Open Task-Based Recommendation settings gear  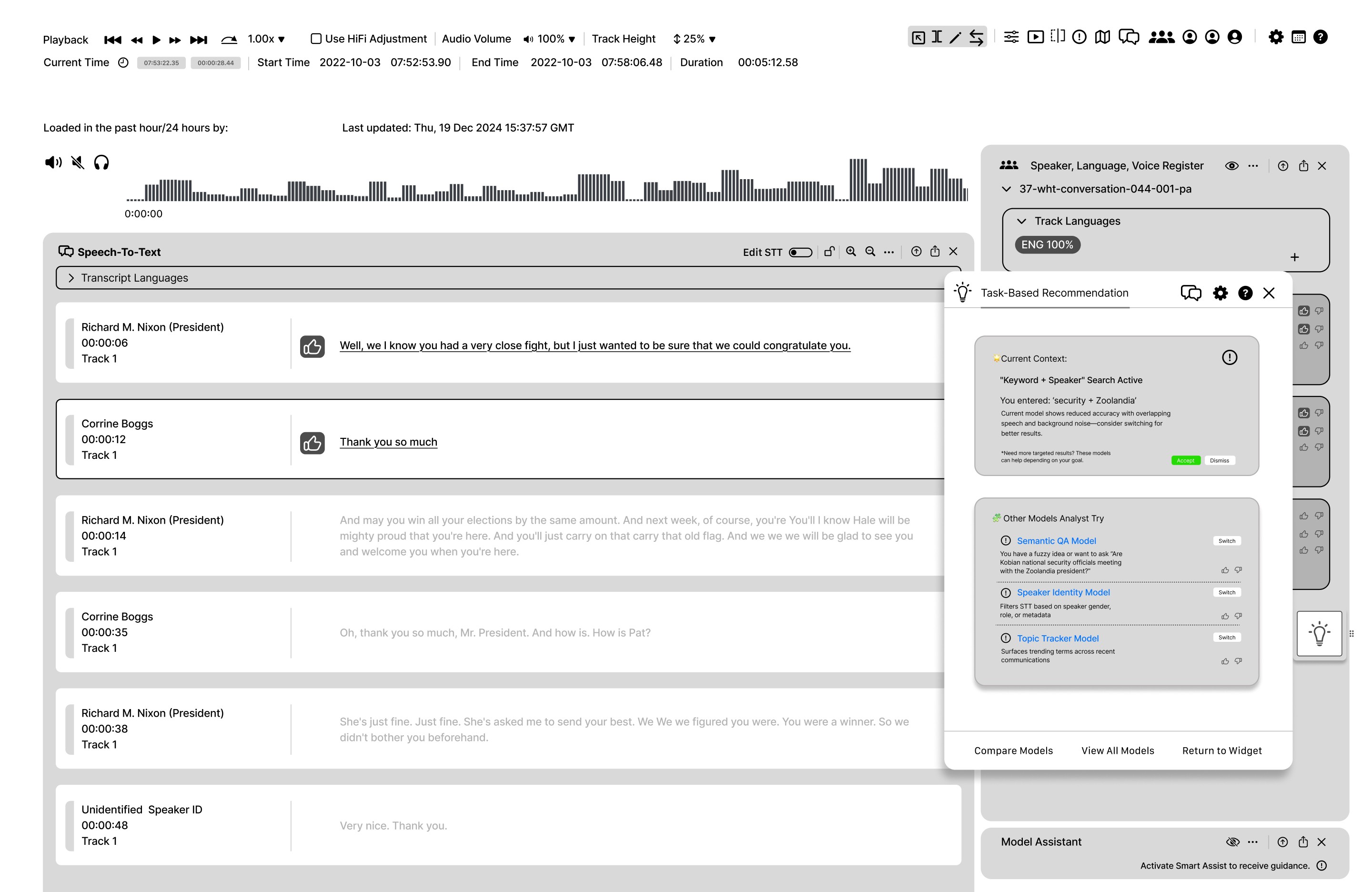1220,293
